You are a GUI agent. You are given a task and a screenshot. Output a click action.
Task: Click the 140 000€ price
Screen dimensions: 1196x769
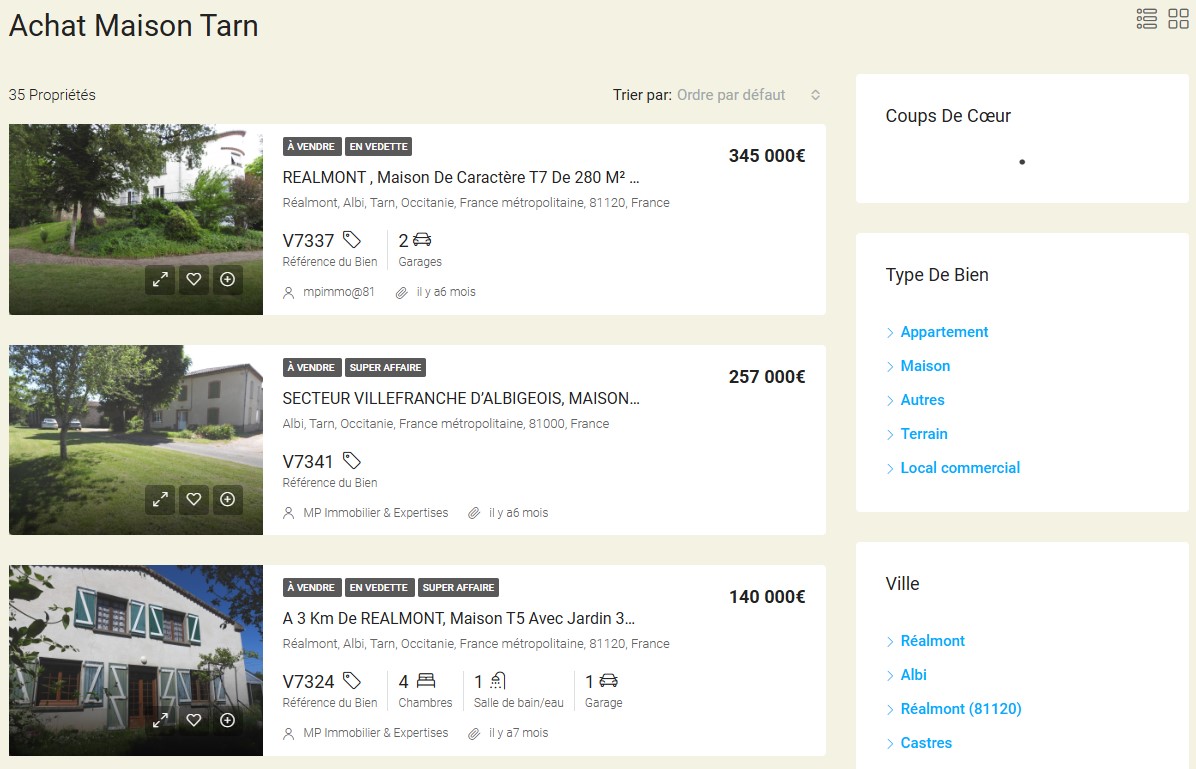point(767,597)
